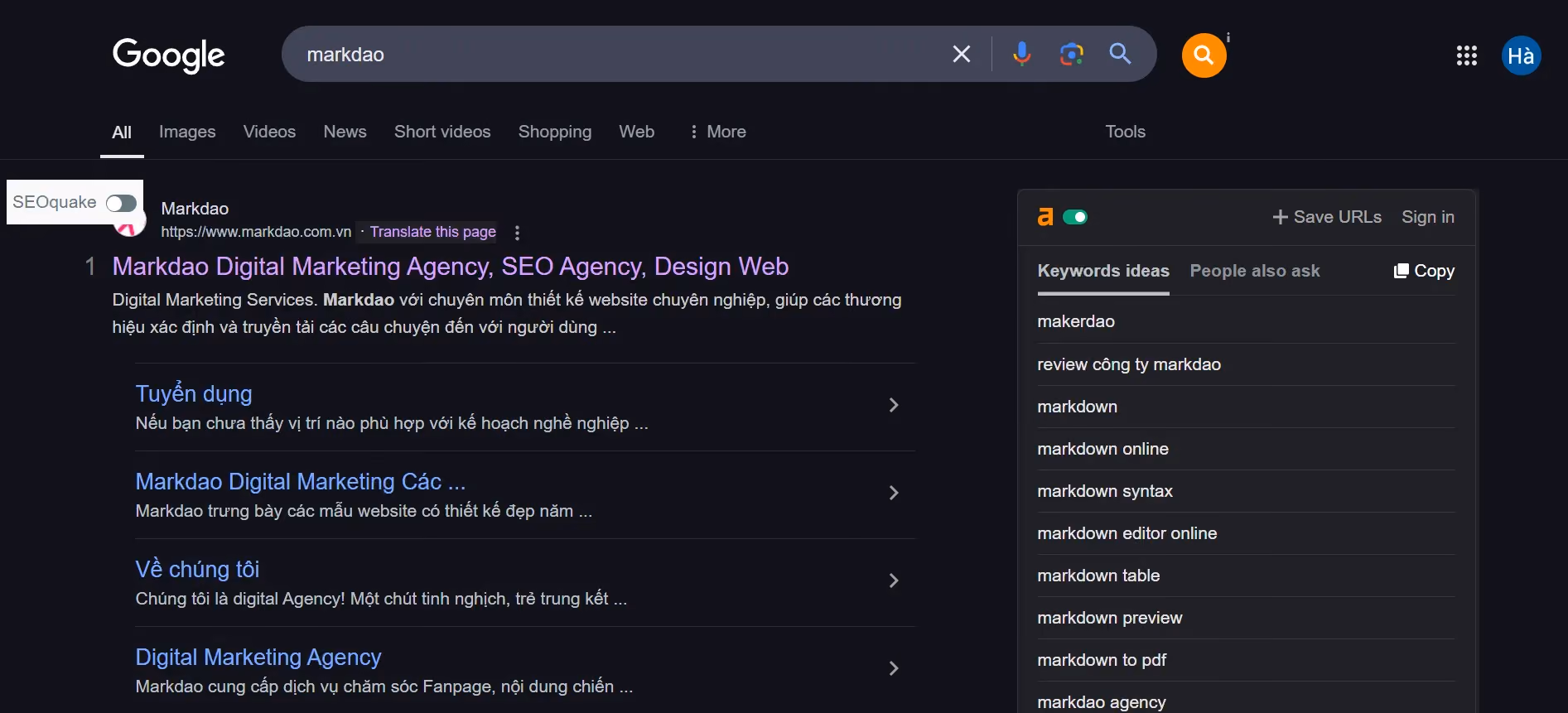Image resolution: width=1568 pixels, height=713 pixels.
Task: Switch to the Shopping tab
Action: point(555,132)
